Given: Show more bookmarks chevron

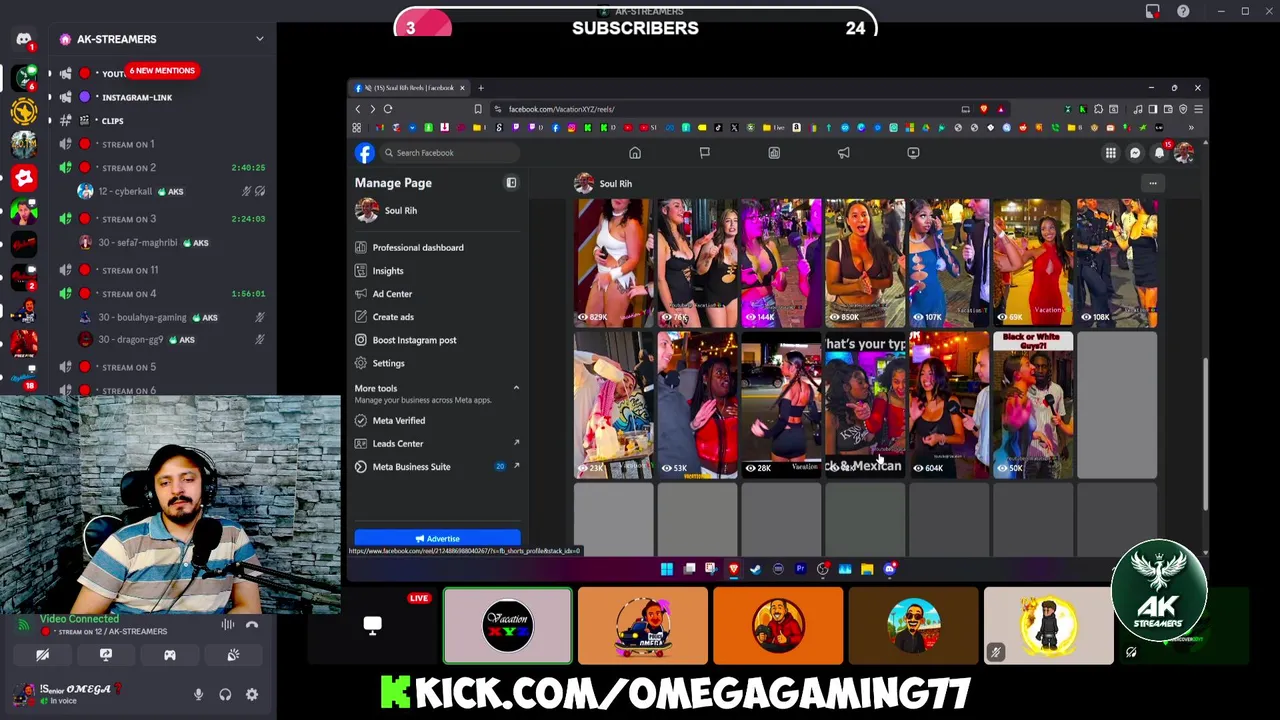Looking at the screenshot, I should pyautogui.click(x=1190, y=128).
